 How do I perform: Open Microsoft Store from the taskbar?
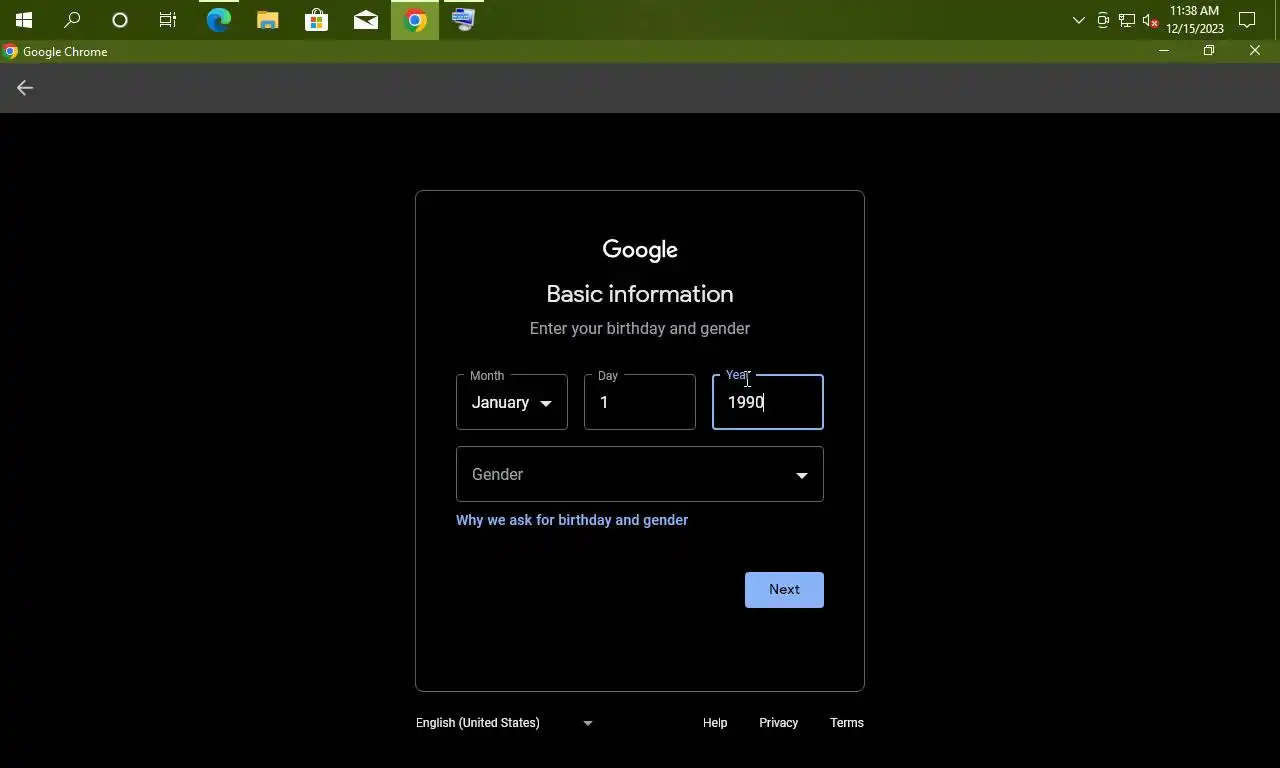point(316,20)
